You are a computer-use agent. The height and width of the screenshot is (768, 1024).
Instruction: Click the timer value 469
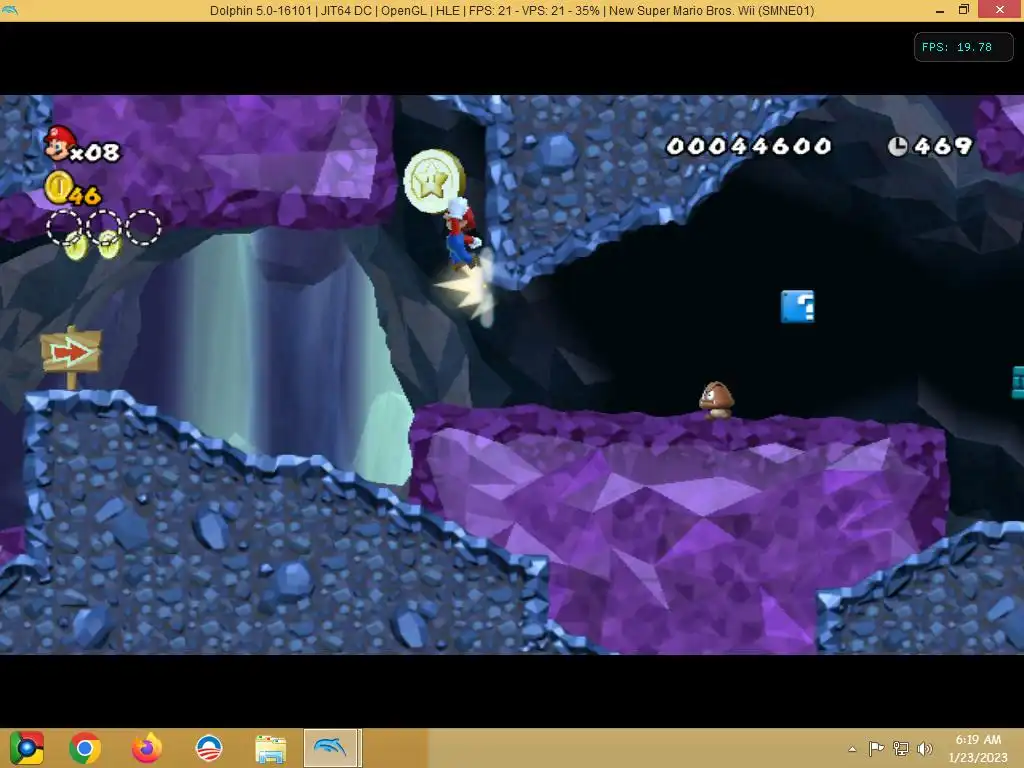pos(943,146)
